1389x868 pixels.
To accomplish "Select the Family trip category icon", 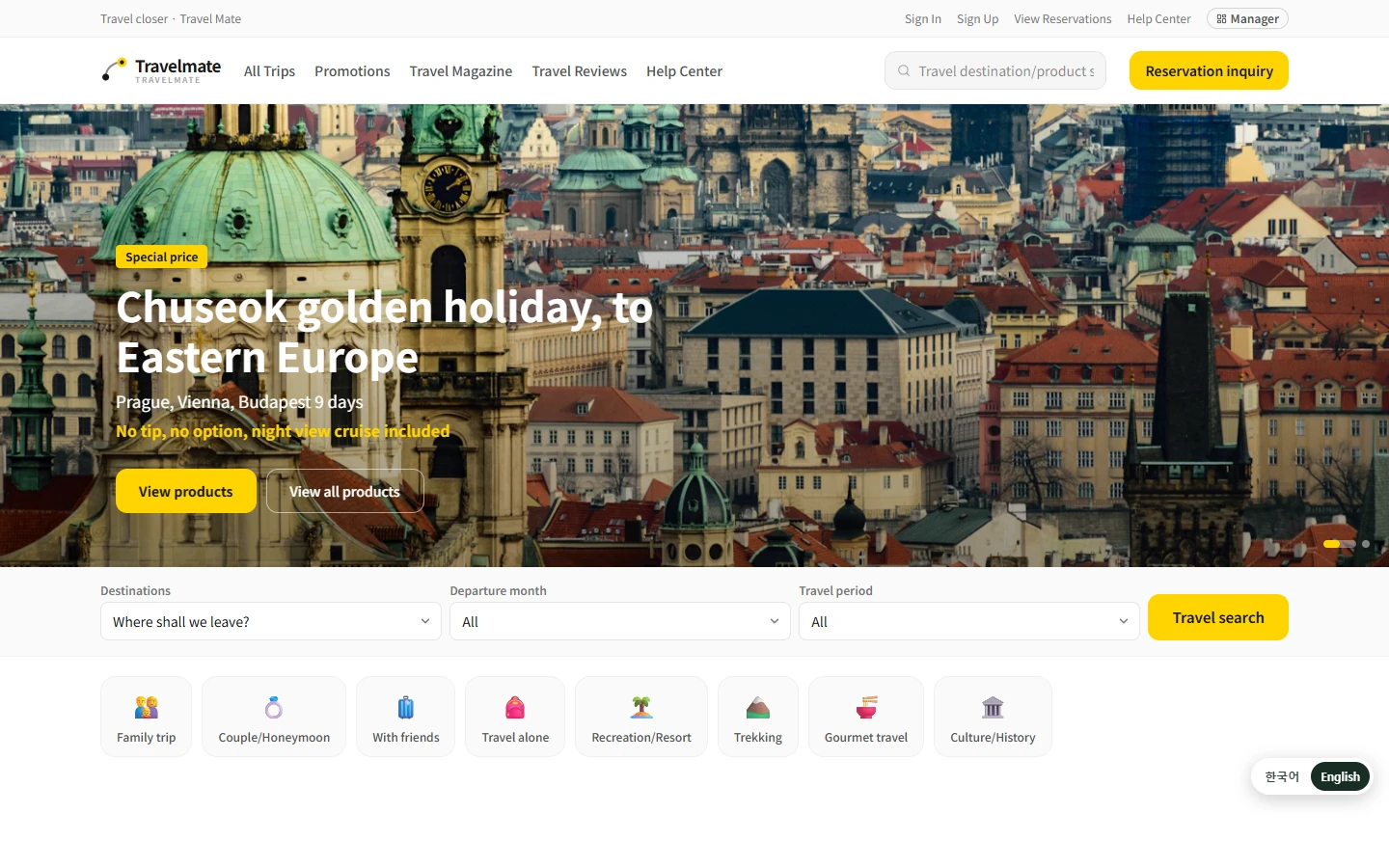I will [146, 708].
